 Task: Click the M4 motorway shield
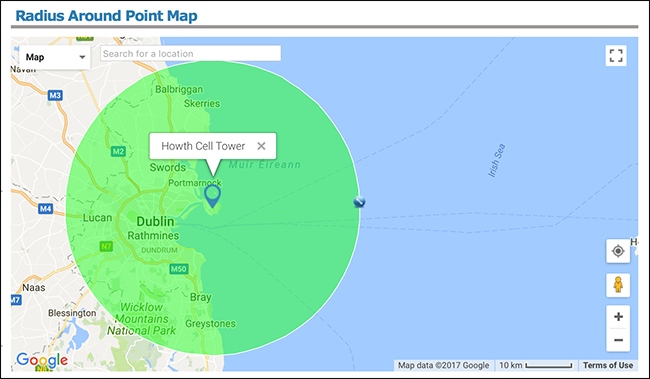pyautogui.click(x=46, y=209)
